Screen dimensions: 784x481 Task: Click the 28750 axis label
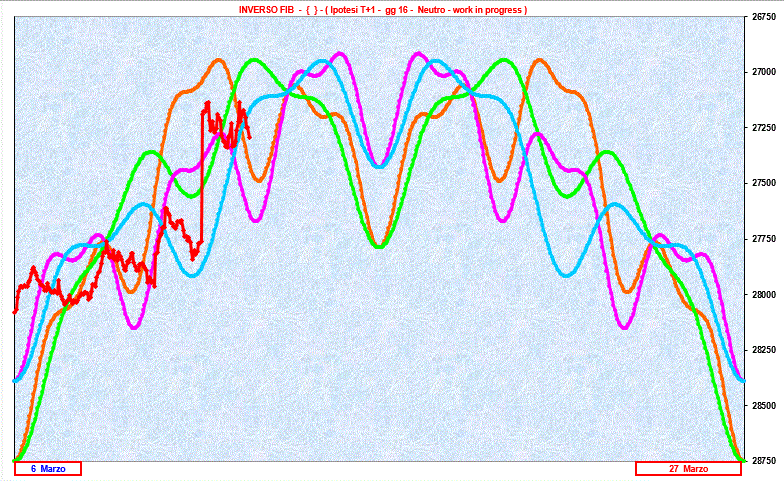click(x=764, y=460)
